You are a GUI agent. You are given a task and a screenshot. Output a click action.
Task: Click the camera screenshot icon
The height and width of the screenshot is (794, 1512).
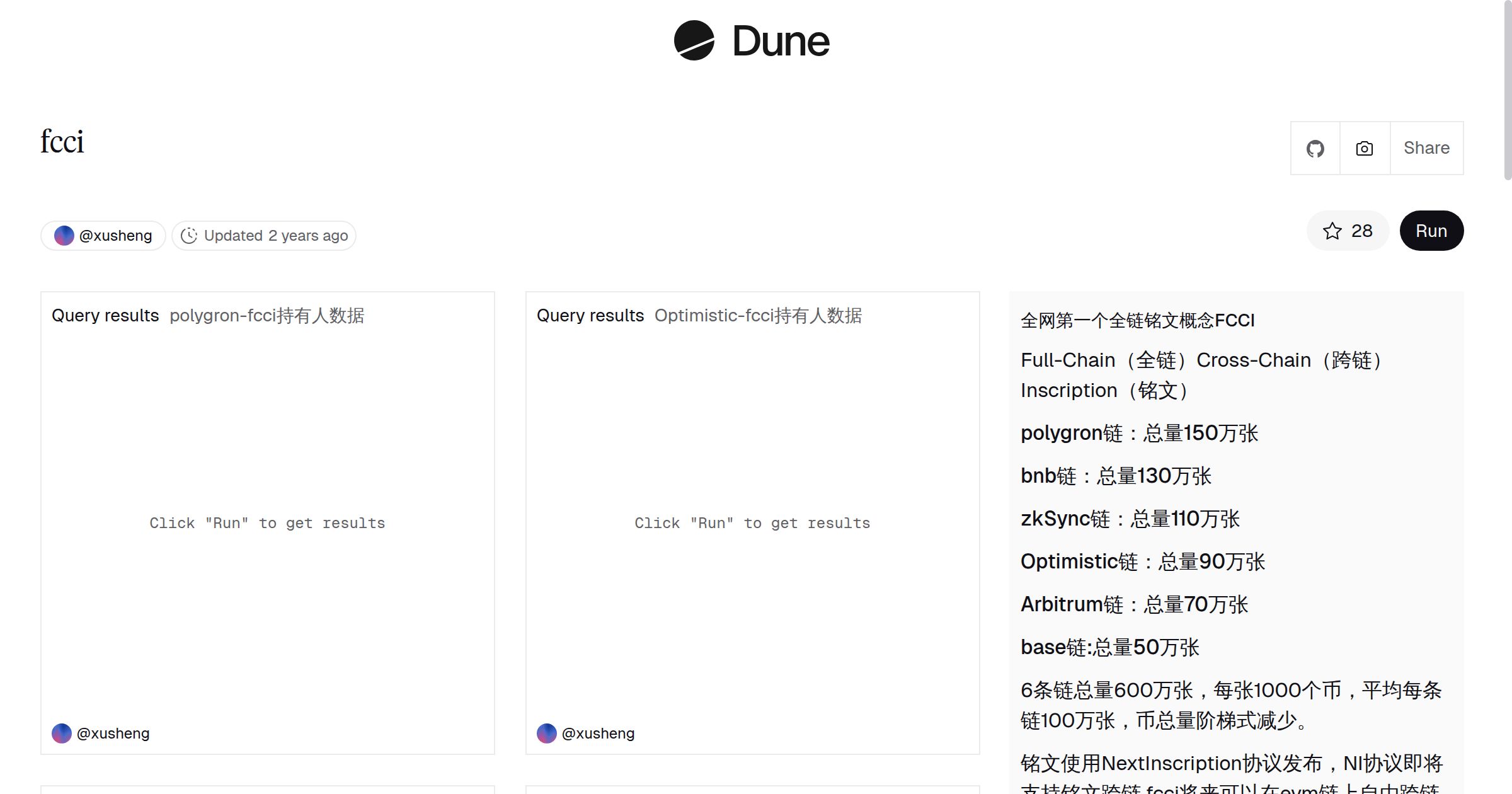pos(1364,149)
